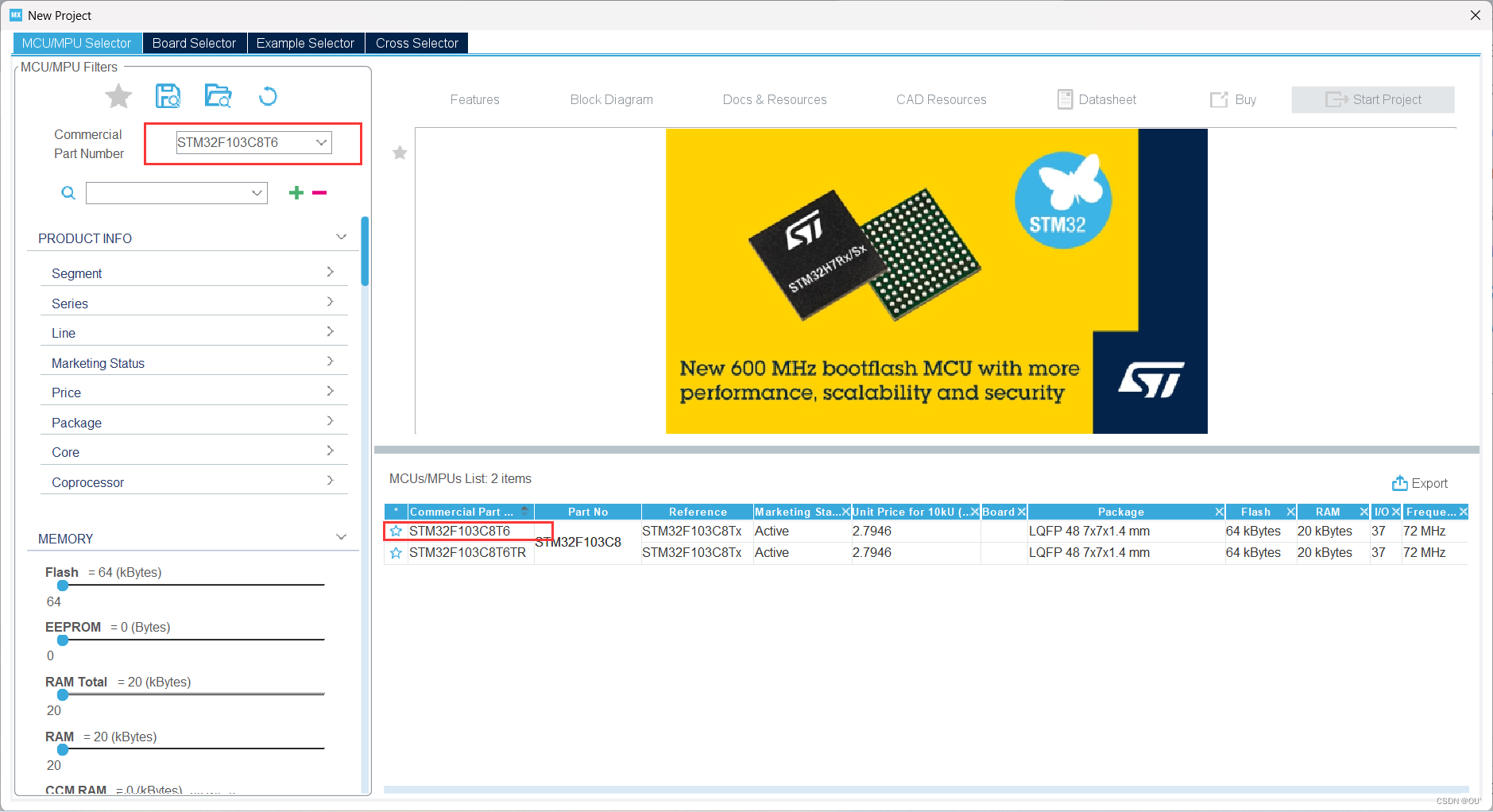The width and height of the screenshot is (1493, 812).
Task: Click the load saved search folder icon
Action: (218, 96)
